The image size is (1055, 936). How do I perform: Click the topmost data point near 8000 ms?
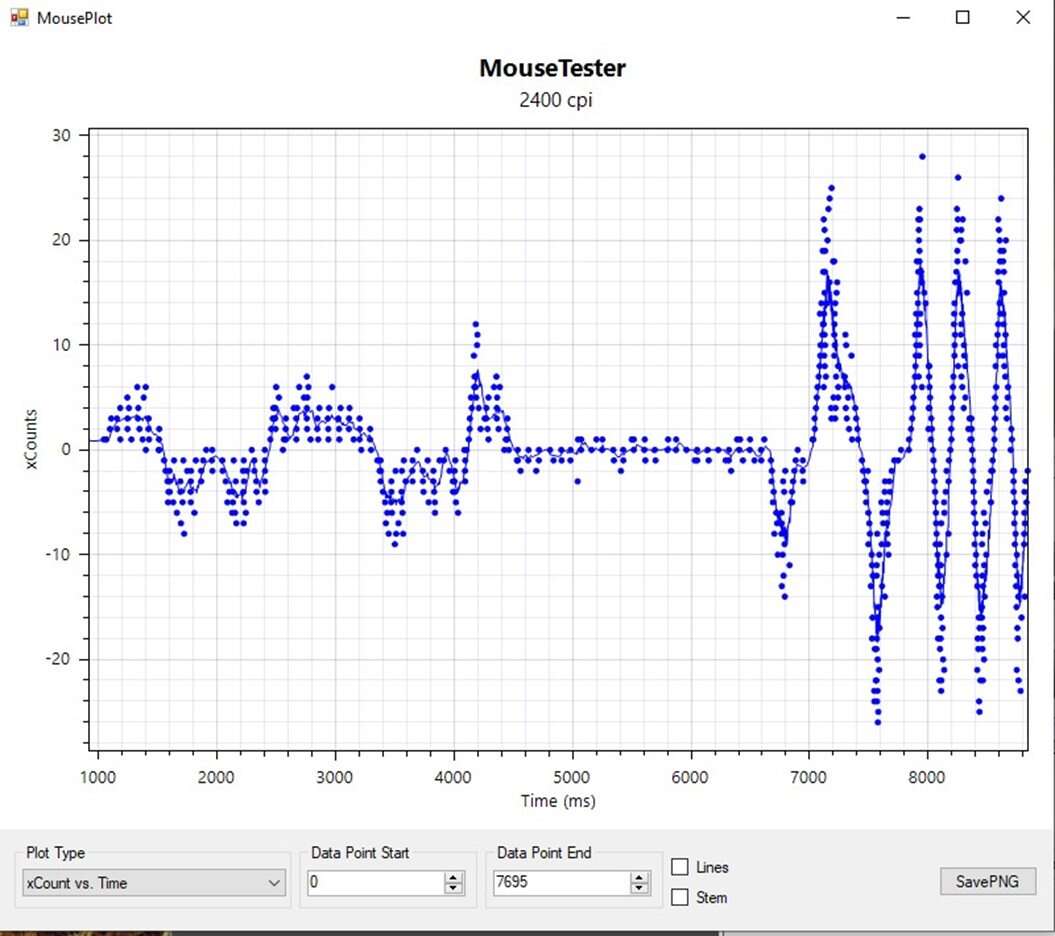922,156
